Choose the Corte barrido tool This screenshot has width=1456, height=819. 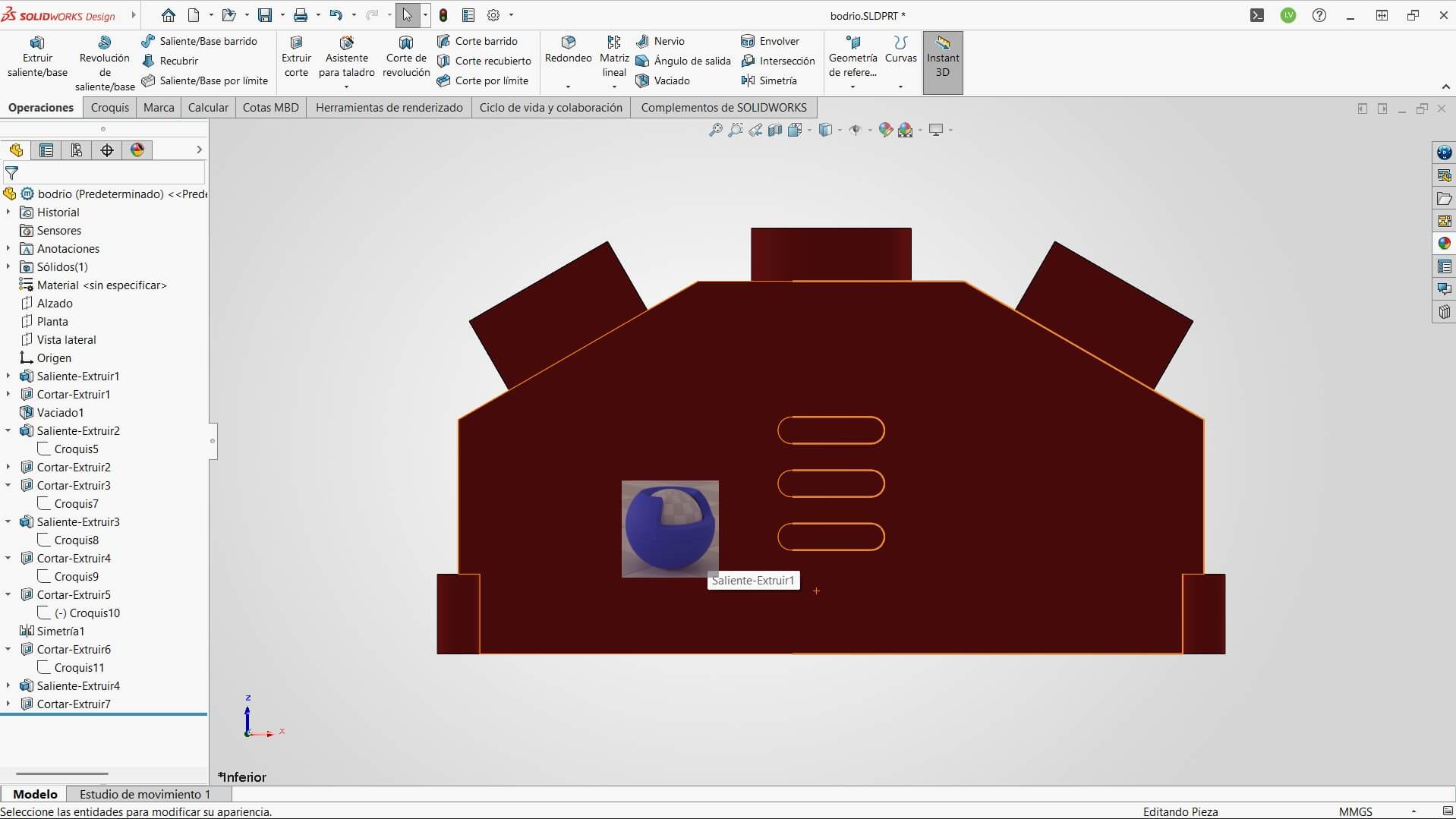(x=477, y=41)
